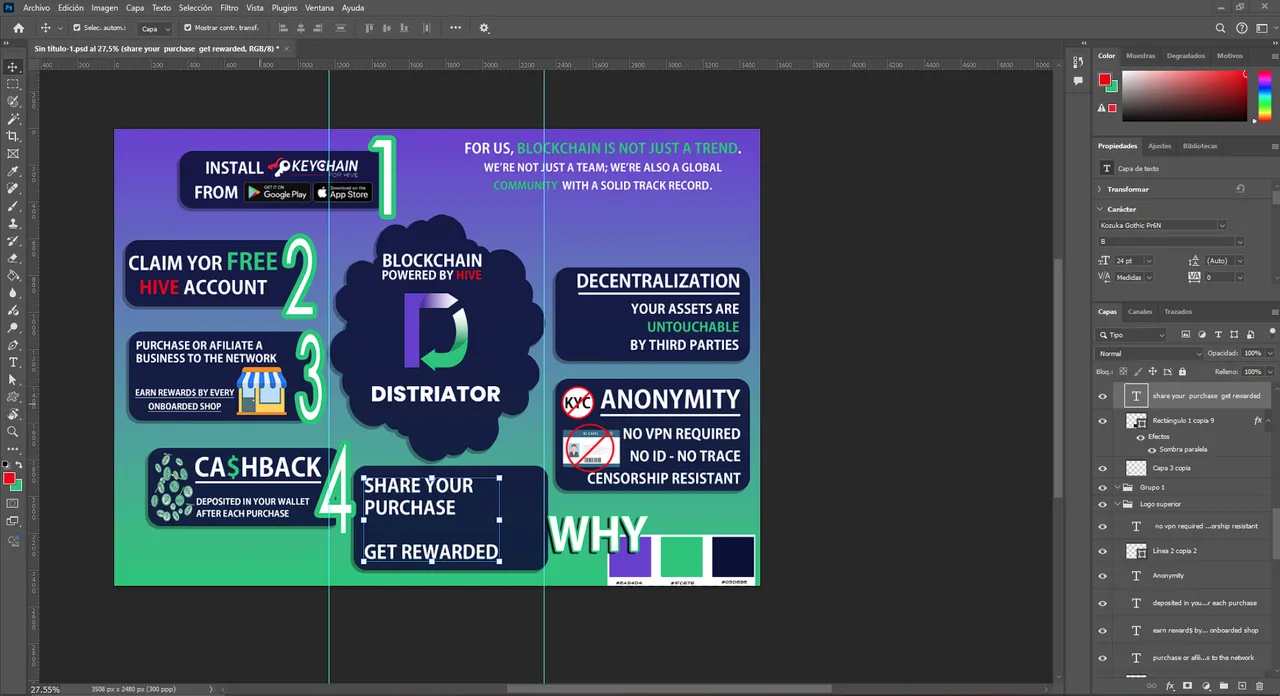Activate the Horizontal Type tool

13,362
